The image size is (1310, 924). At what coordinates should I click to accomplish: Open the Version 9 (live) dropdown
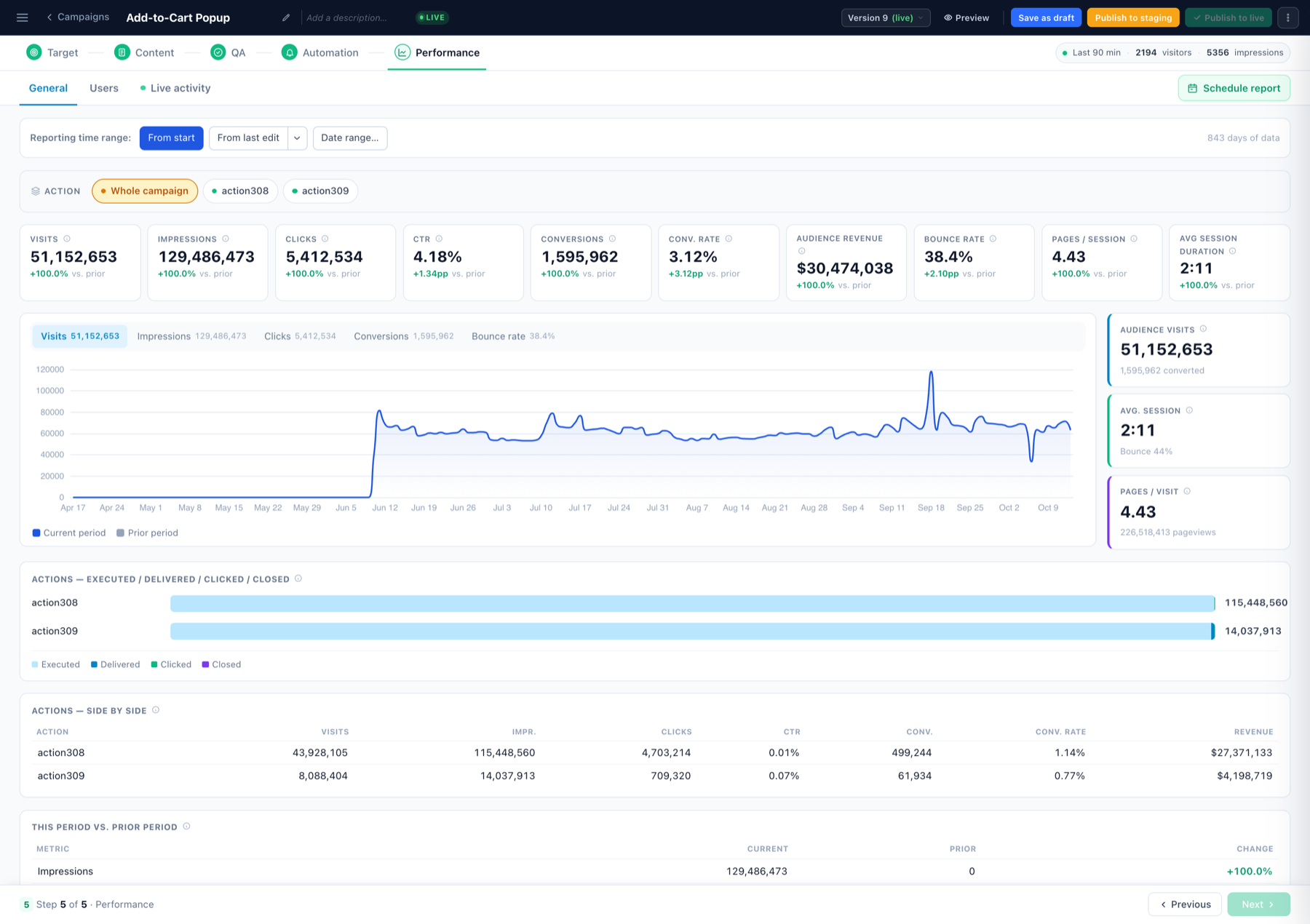pos(886,17)
